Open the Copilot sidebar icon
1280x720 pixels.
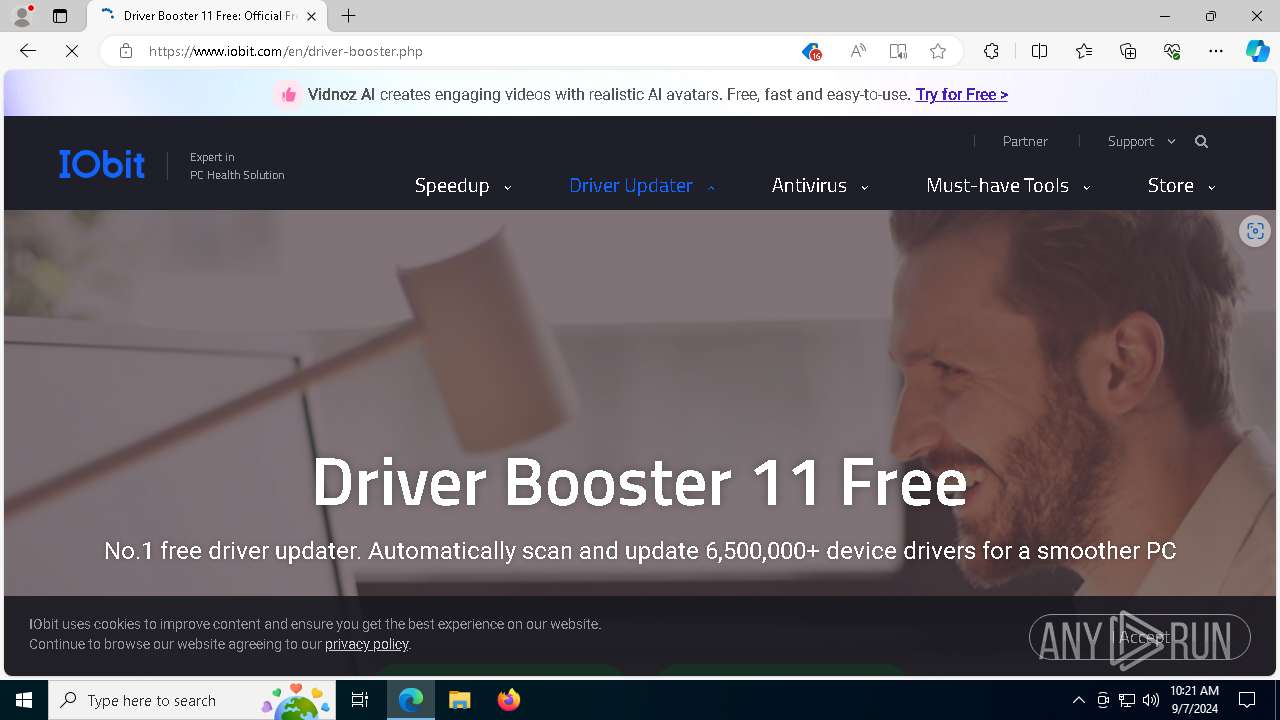pyautogui.click(x=1257, y=51)
